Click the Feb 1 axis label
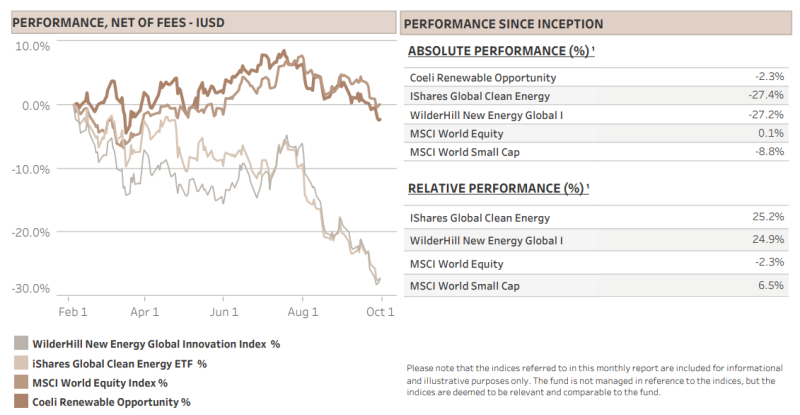Viewport: 800px width, 415px height. [72, 312]
